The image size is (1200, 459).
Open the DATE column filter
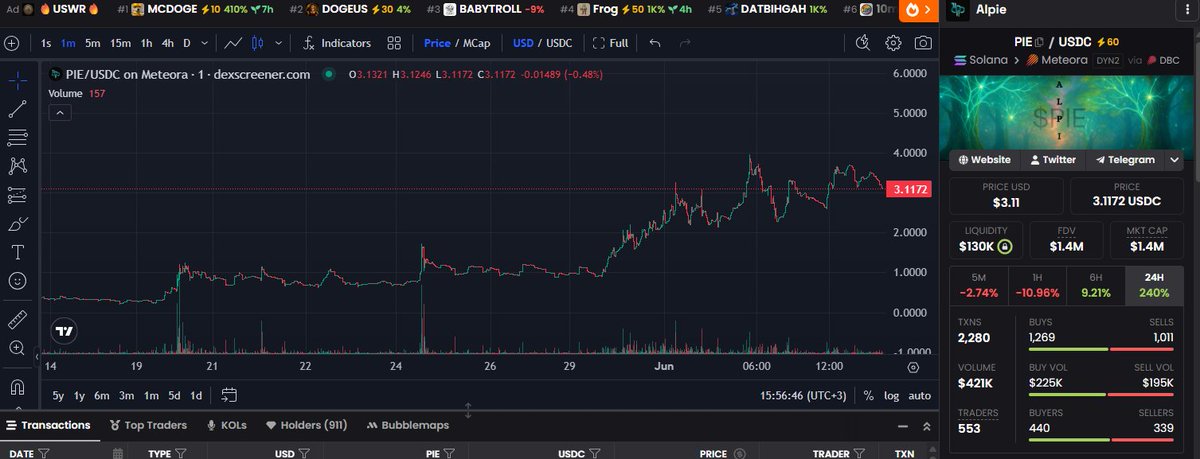coord(44,453)
